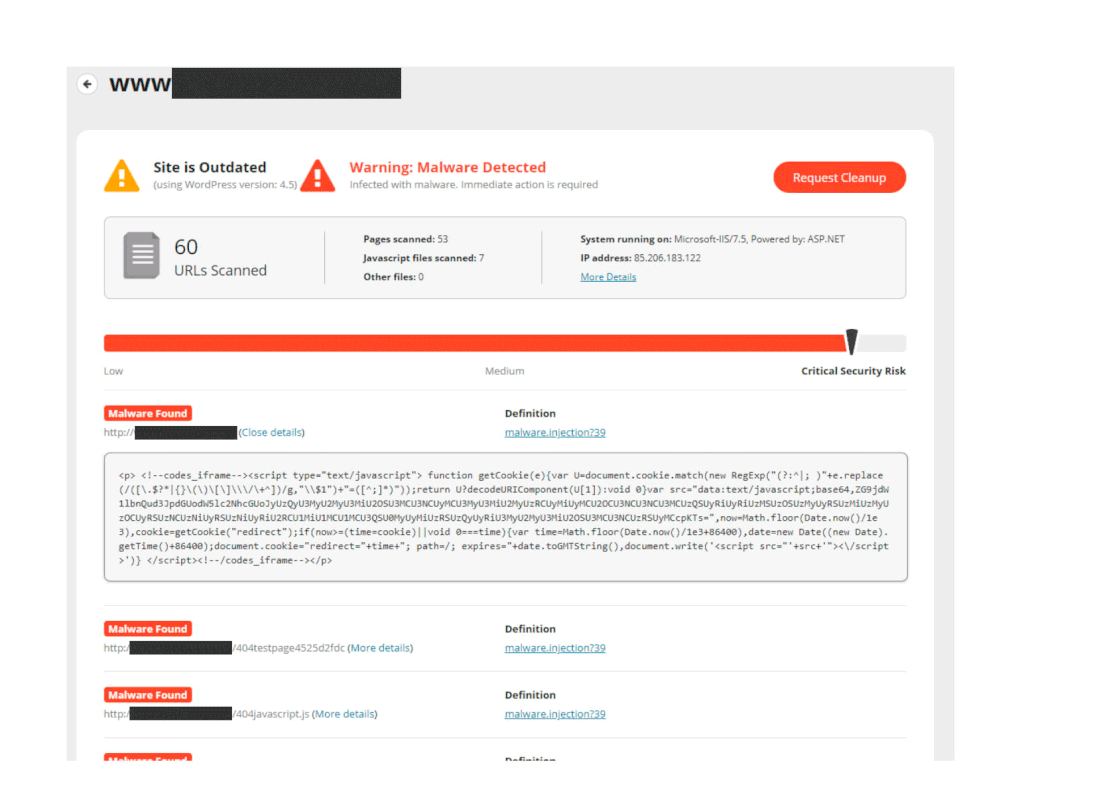
Task: Click Malware Found badge for 404testpage row
Action: pyautogui.click(x=148, y=629)
